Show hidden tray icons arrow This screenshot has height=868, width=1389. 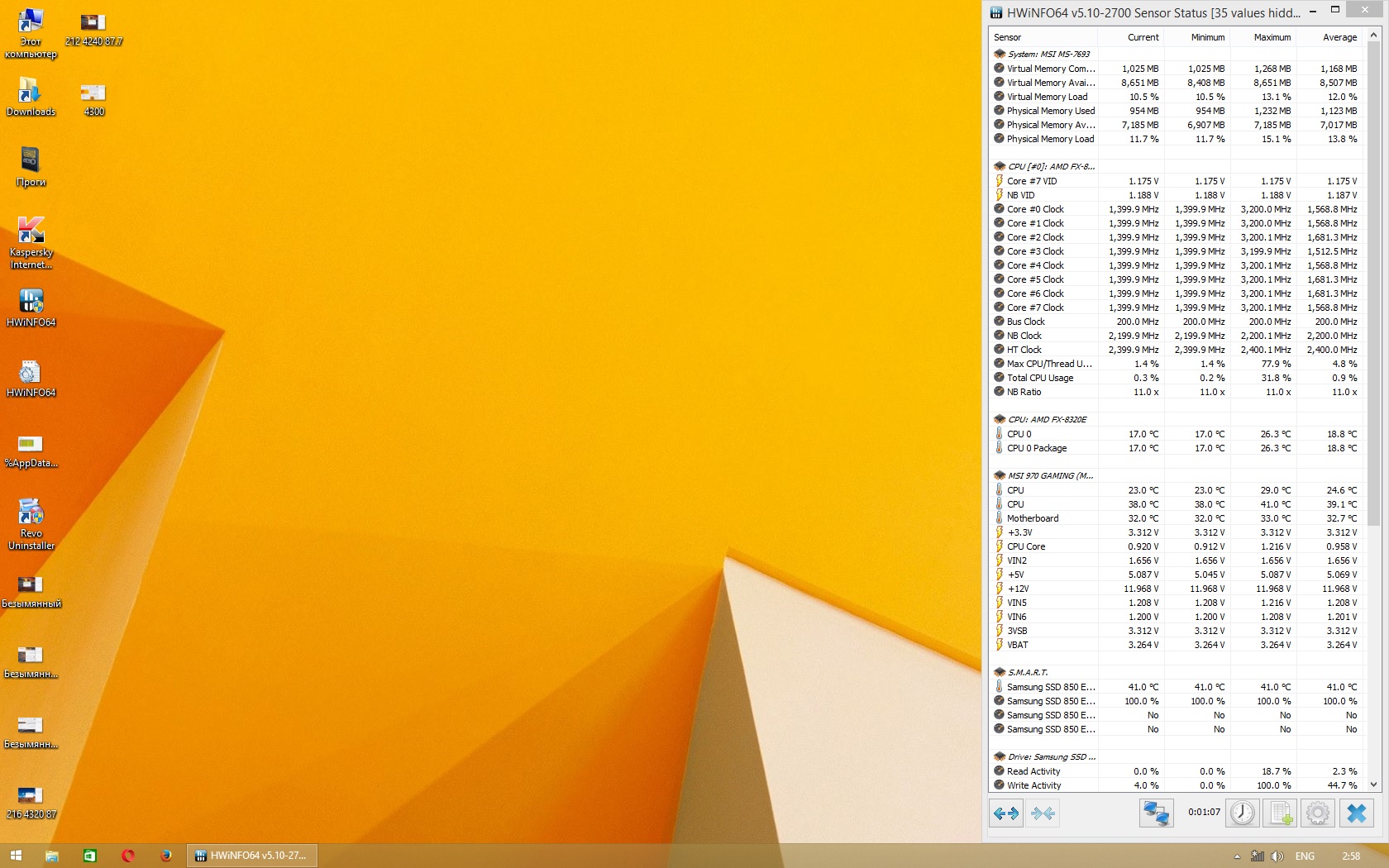1237,856
